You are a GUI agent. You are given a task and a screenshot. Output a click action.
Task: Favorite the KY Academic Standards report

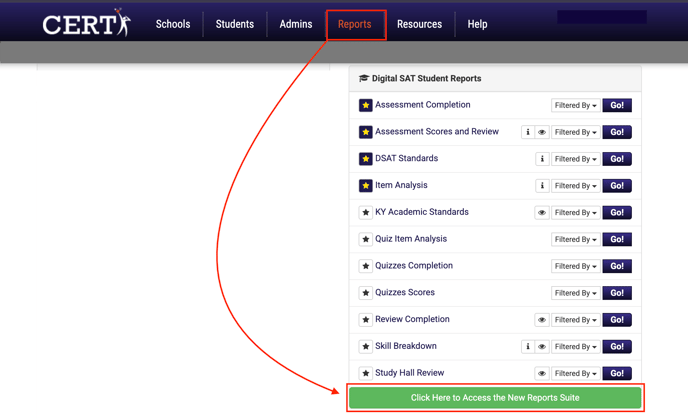(x=366, y=213)
